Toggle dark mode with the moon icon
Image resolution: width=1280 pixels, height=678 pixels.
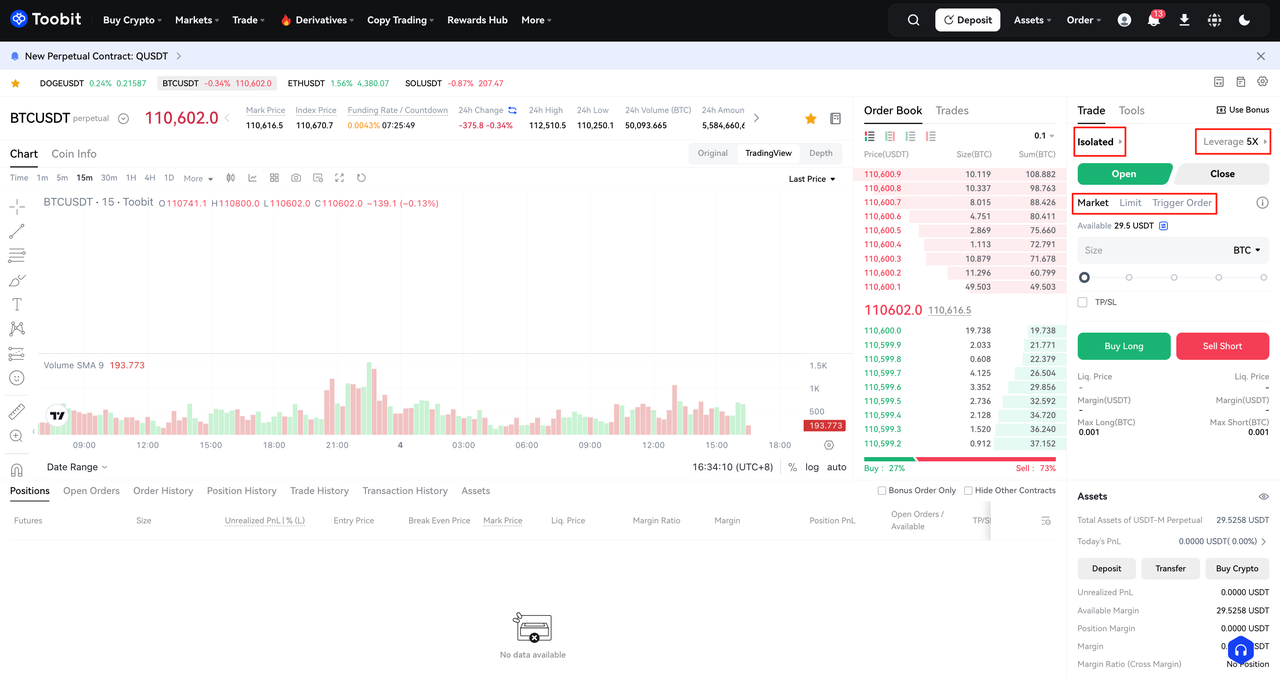1245,20
